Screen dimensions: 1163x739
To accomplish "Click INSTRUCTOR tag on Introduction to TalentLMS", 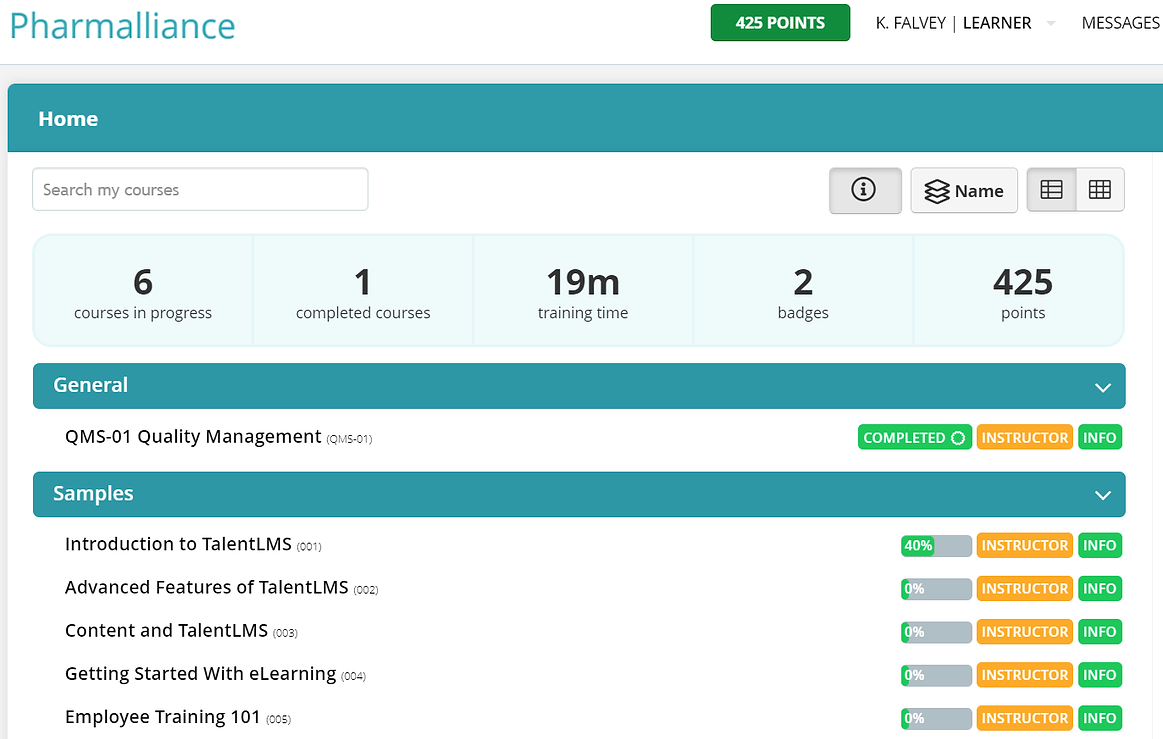I will pyautogui.click(x=1024, y=545).
